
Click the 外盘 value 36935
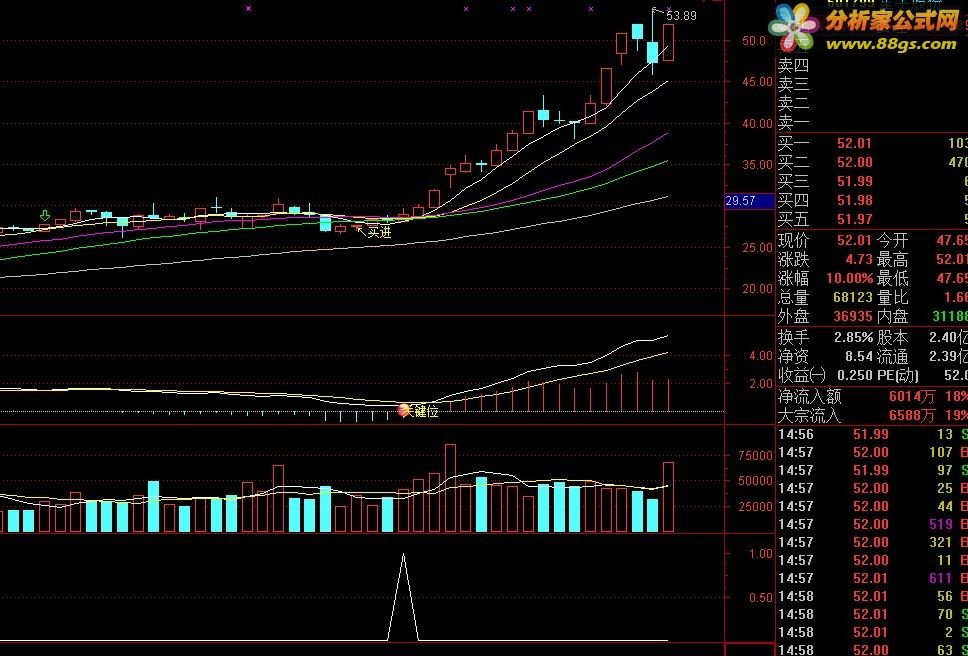[853, 317]
